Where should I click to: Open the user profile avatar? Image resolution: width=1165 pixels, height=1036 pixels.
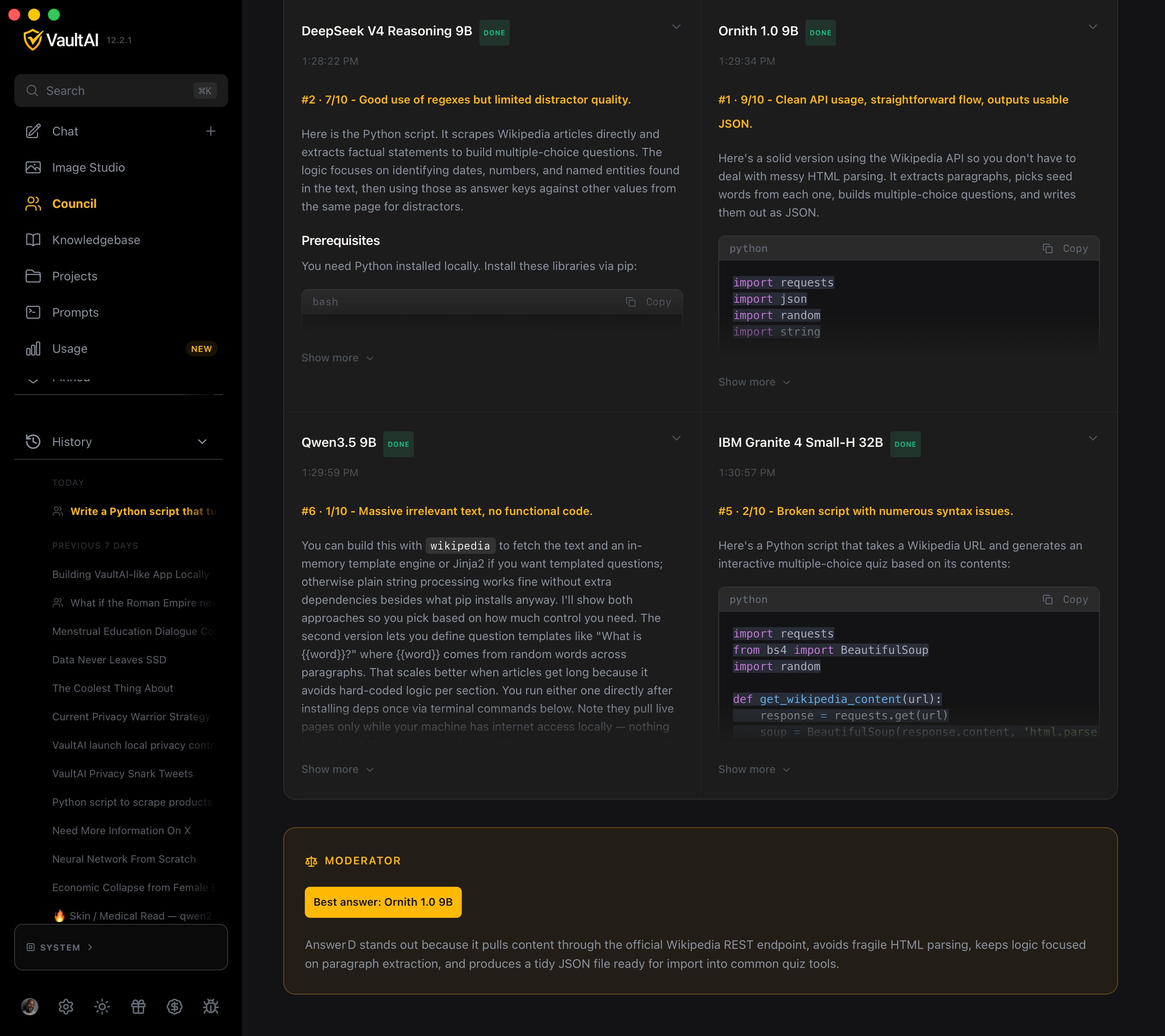[30, 1007]
